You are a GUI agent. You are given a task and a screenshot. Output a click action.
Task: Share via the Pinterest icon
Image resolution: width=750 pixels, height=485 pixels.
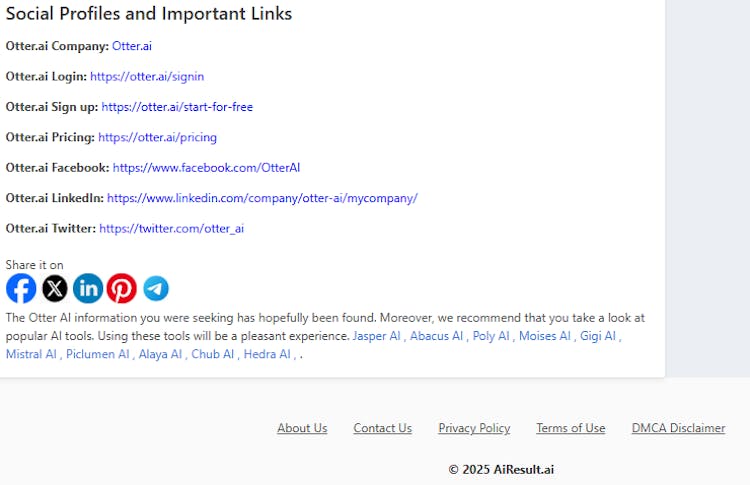(121, 288)
